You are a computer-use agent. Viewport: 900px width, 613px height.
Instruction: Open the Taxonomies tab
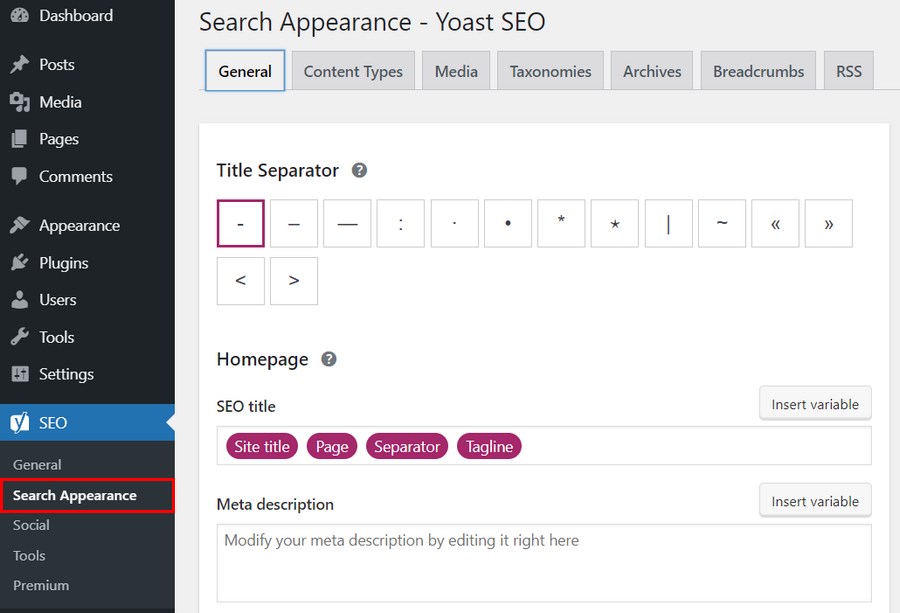(x=550, y=71)
